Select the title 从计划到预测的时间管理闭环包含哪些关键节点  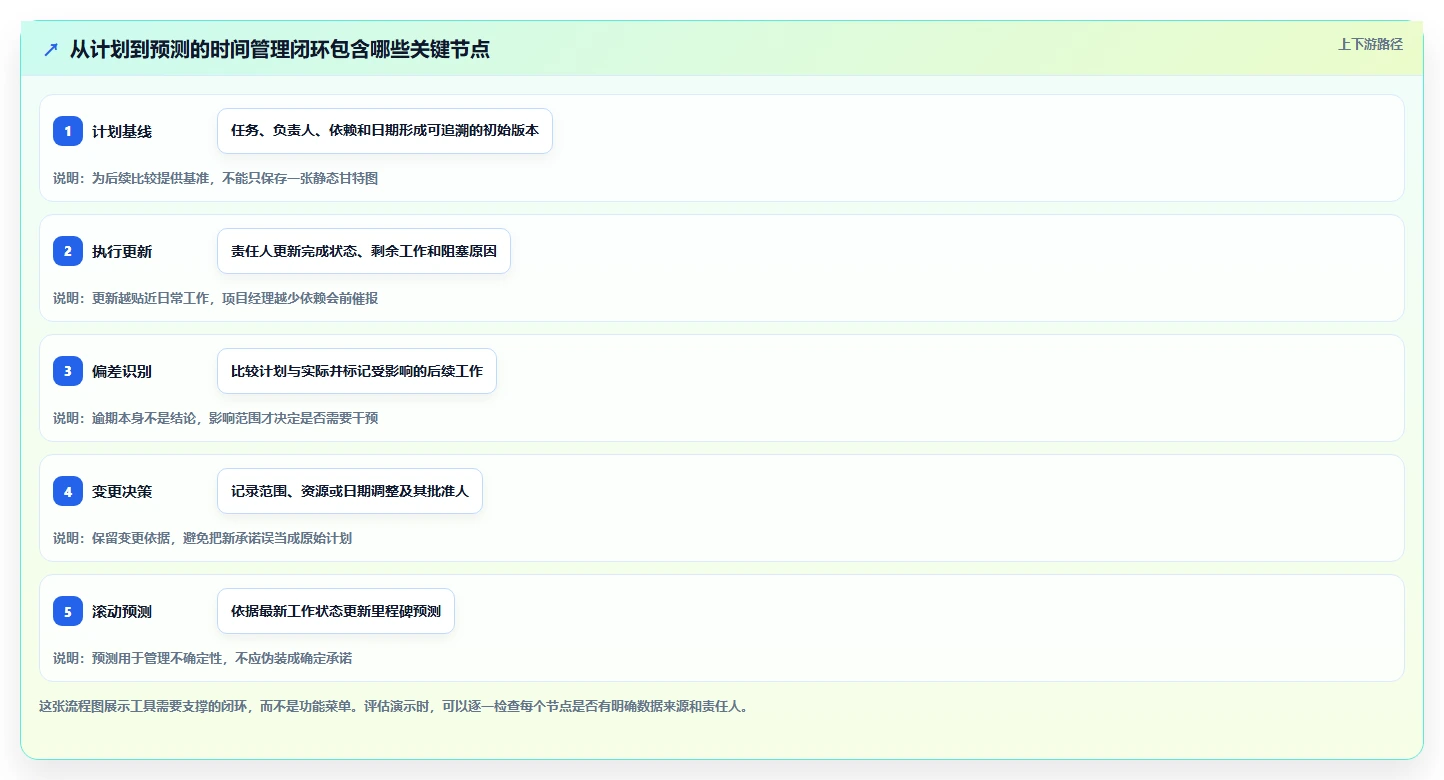(x=280, y=49)
